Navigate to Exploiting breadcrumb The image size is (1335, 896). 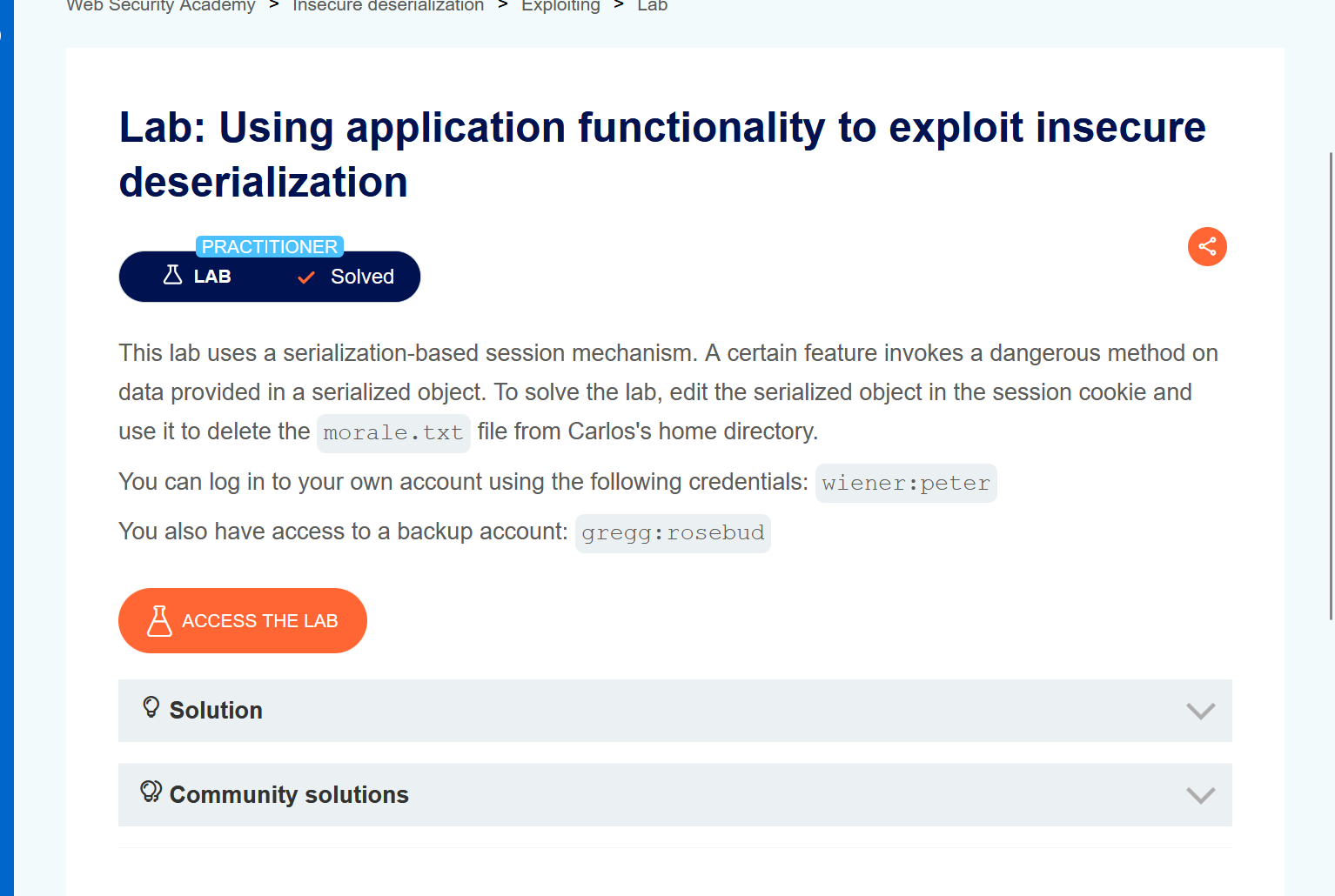coord(560,6)
